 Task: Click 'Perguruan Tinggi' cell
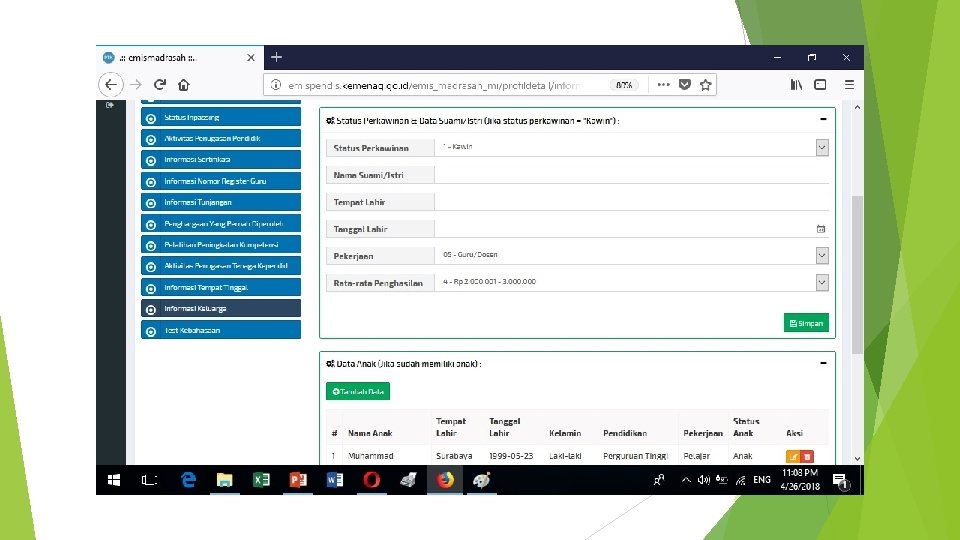636,456
